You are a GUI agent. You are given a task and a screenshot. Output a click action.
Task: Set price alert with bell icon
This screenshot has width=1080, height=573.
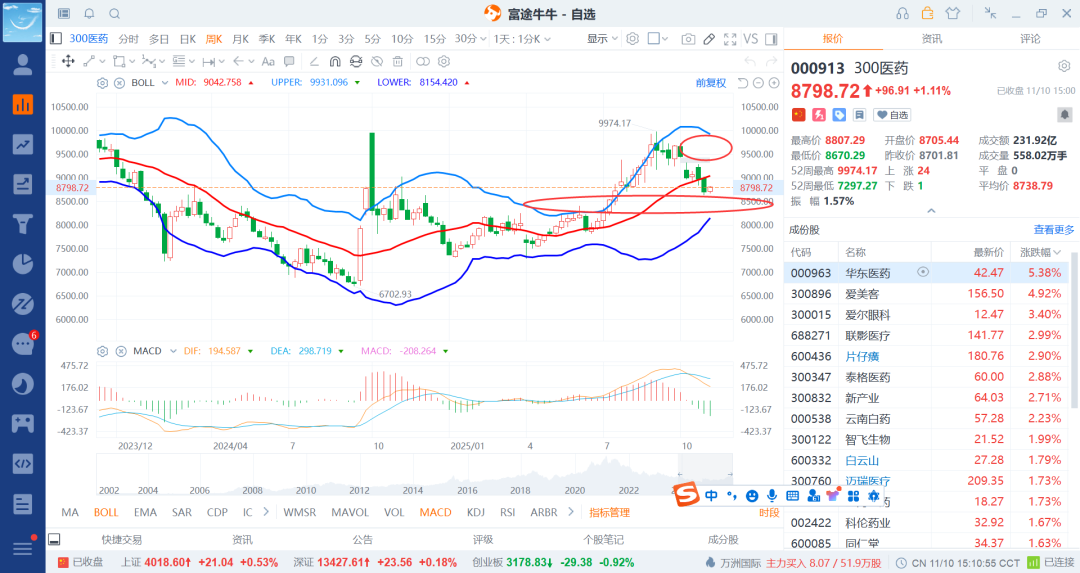click(1064, 114)
